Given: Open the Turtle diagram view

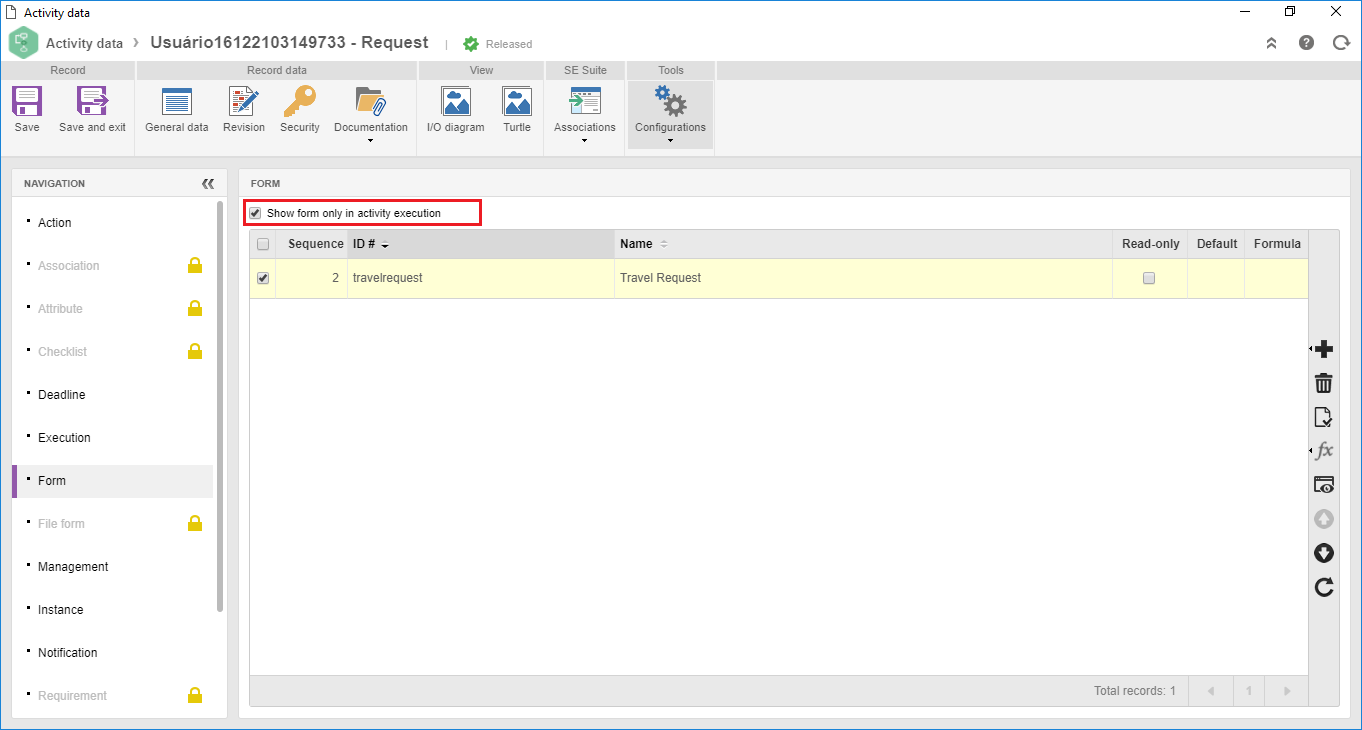Looking at the screenshot, I should click(517, 102).
